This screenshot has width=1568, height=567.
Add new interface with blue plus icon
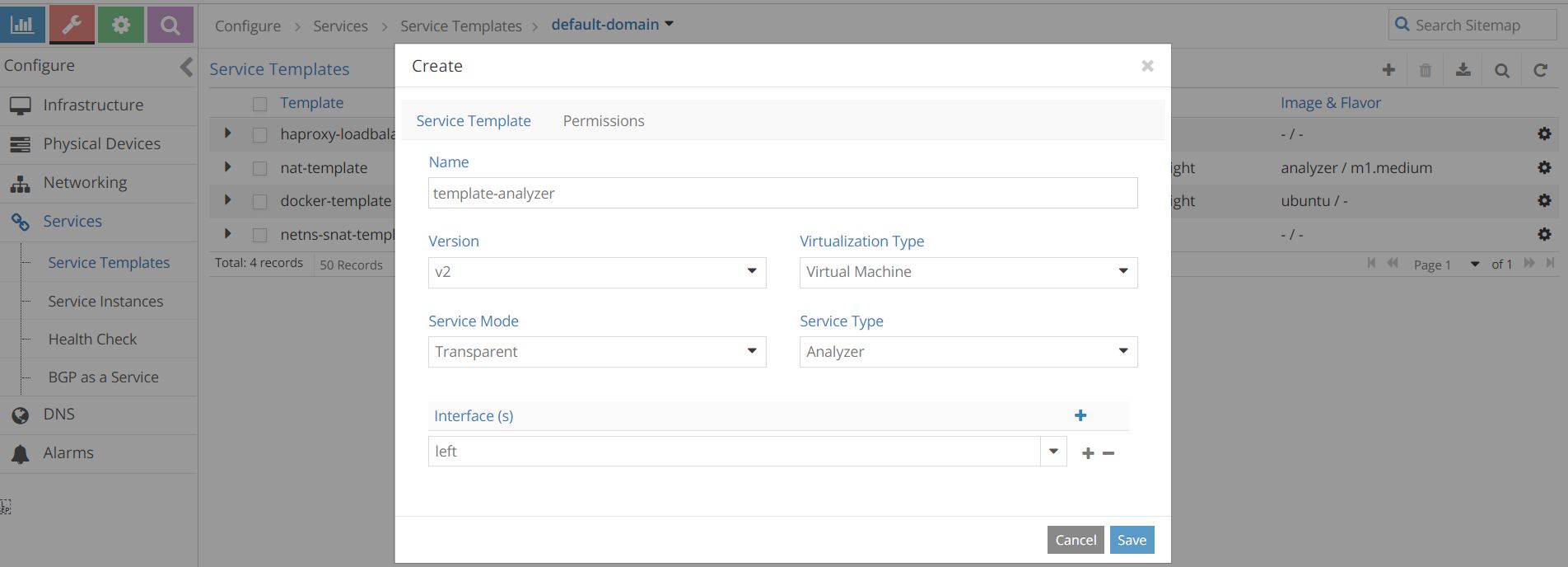tap(1080, 415)
